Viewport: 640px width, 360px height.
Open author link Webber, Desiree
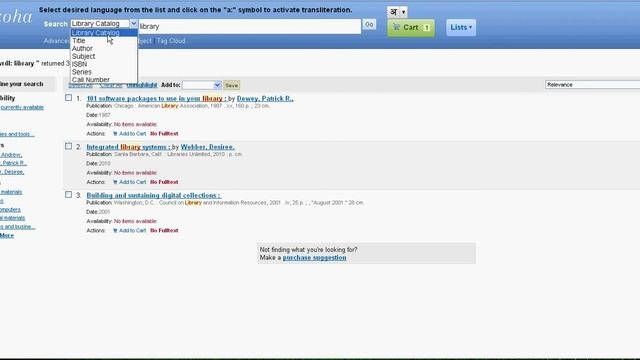[x=207, y=147]
